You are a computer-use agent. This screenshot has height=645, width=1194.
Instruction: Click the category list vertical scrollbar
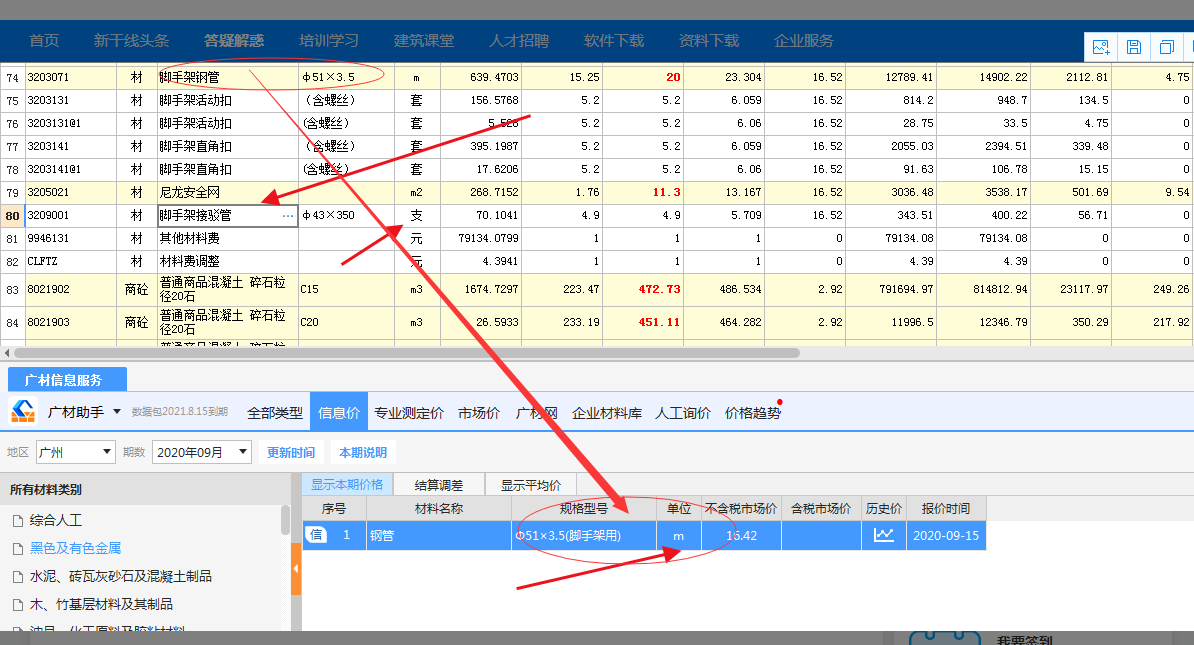tap(286, 520)
